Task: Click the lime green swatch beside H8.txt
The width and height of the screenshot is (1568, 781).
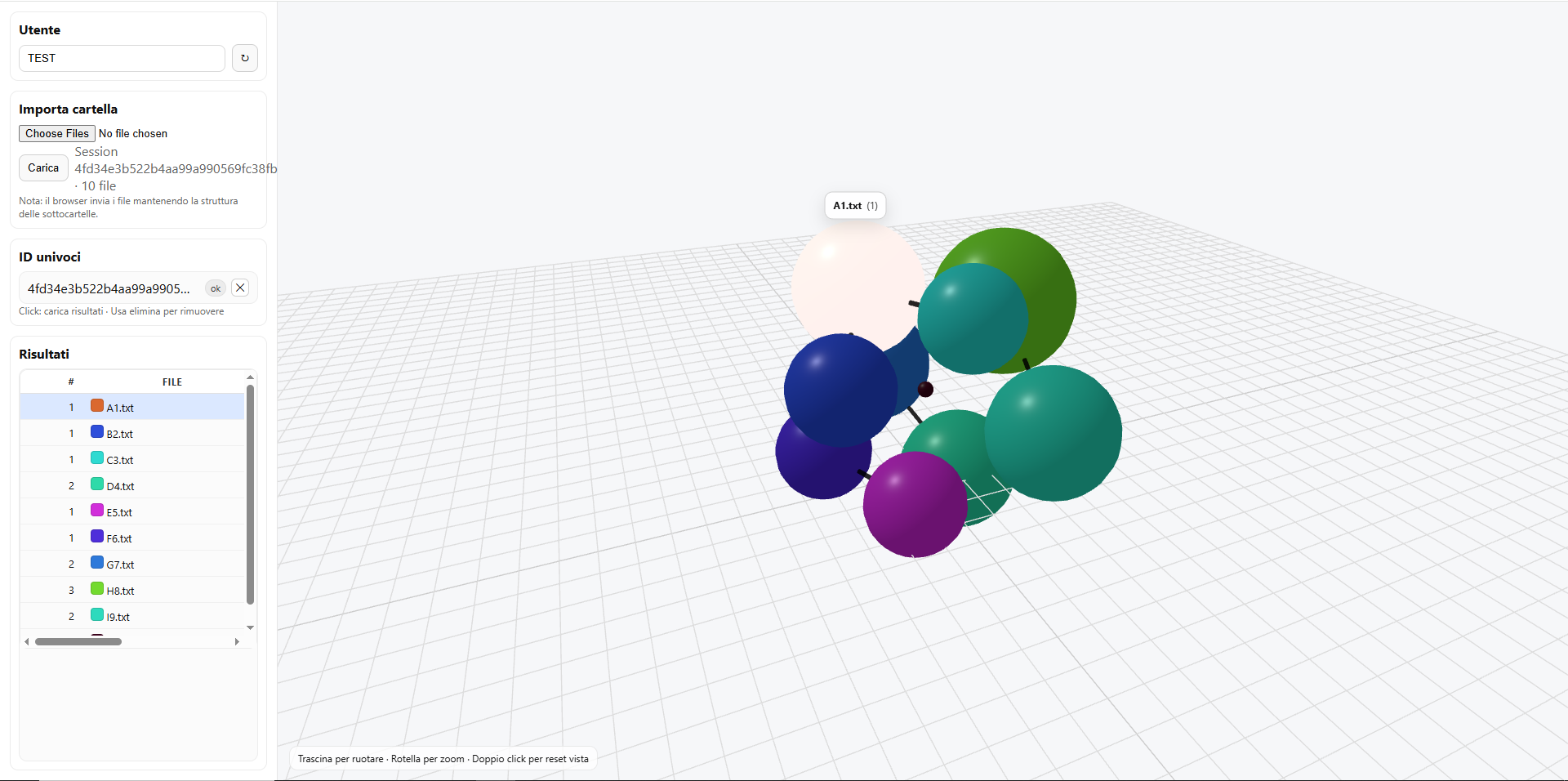Action: (x=97, y=589)
